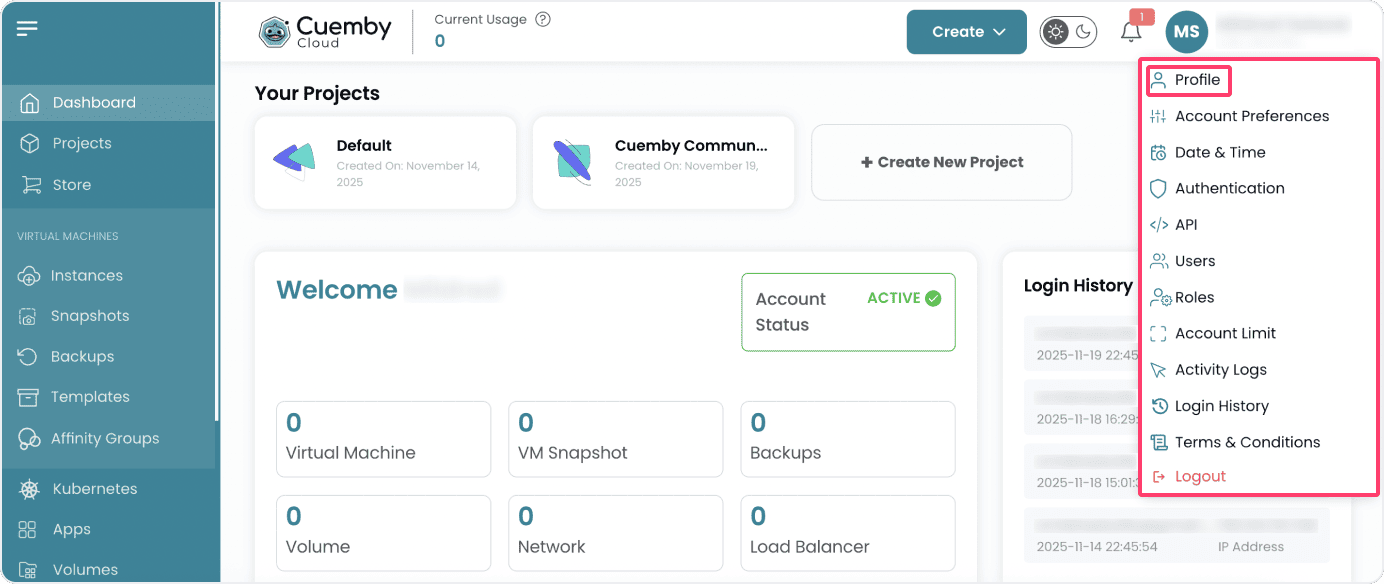
Task: Expand the Create dropdown button
Action: coord(966,32)
